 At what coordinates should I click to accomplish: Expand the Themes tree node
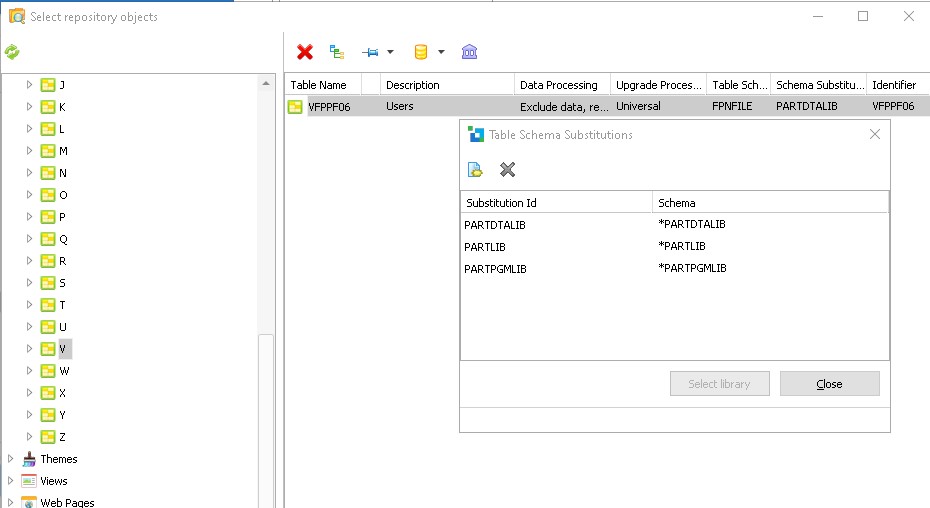[11, 459]
